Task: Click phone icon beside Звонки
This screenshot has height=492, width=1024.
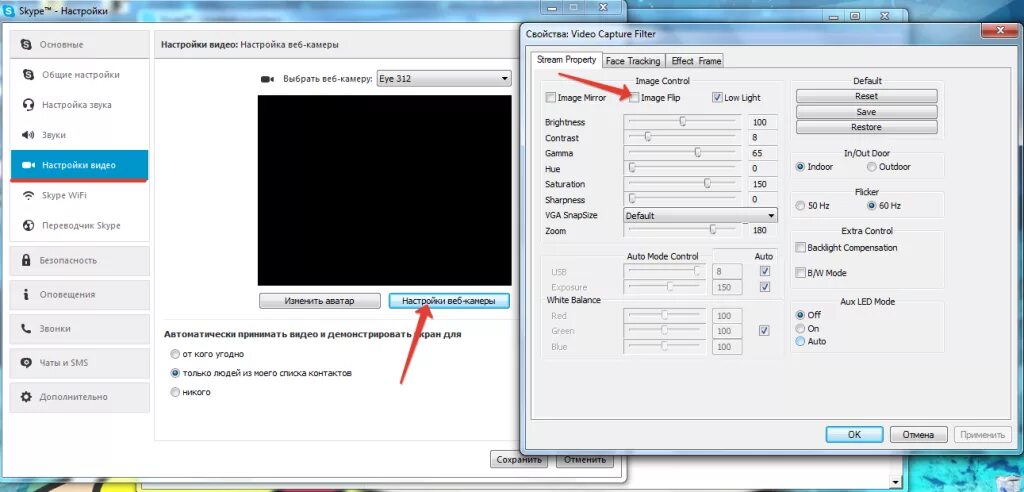Action: click(x=26, y=329)
